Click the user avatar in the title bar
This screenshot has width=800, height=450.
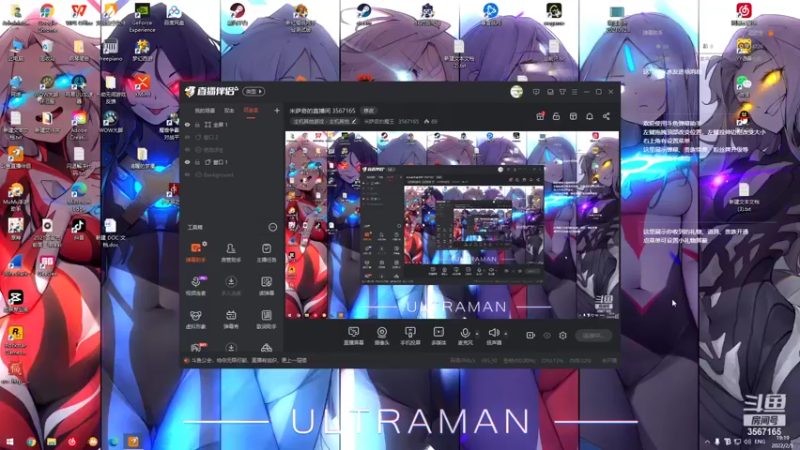coord(516,92)
